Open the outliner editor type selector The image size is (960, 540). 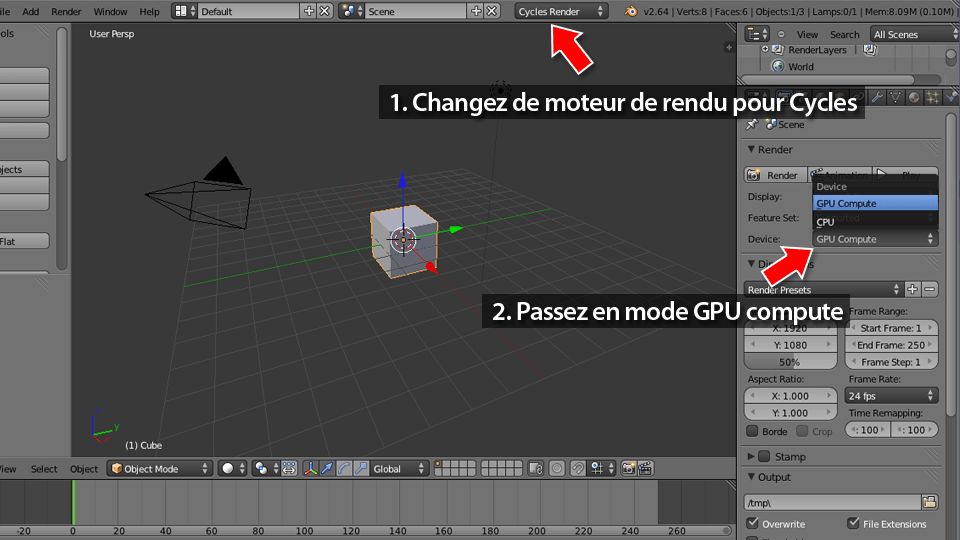pyautogui.click(x=757, y=34)
